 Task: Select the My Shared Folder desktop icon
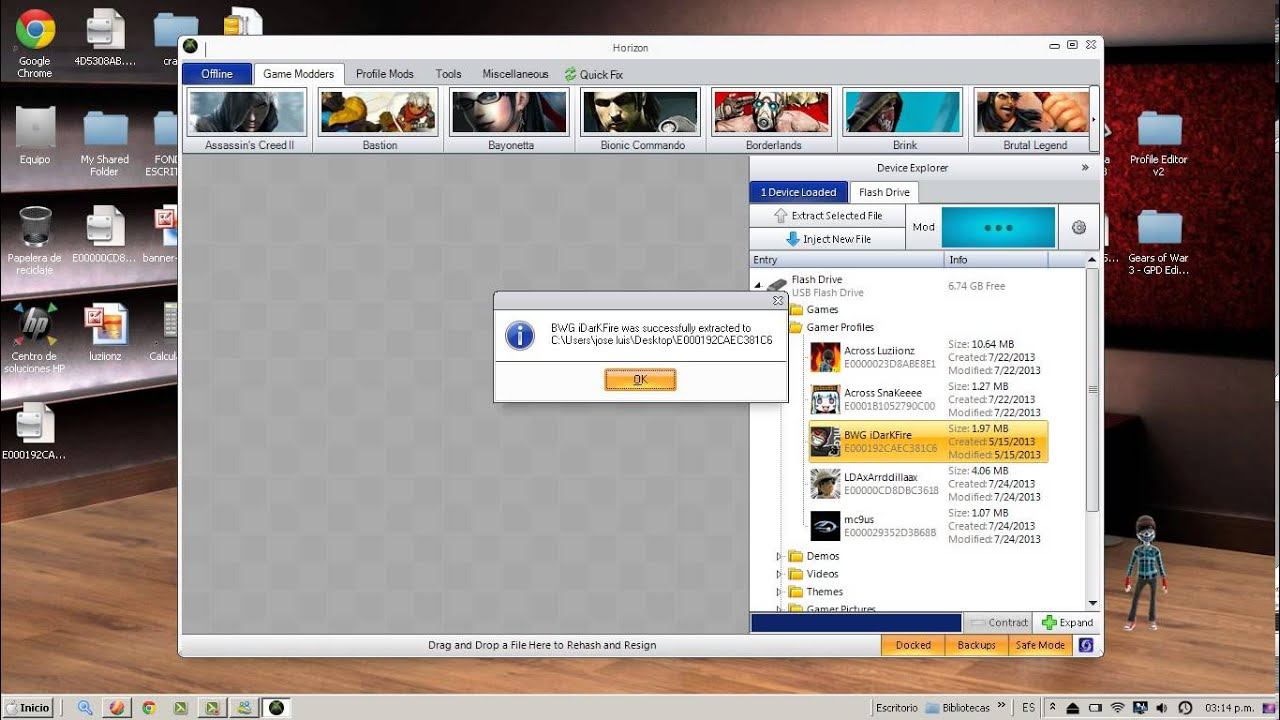click(x=105, y=141)
